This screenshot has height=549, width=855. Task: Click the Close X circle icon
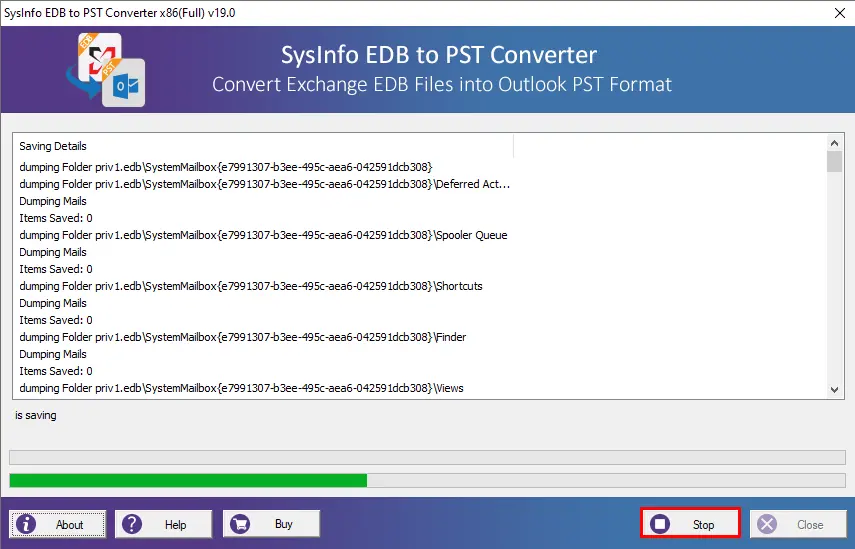(x=767, y=524)
